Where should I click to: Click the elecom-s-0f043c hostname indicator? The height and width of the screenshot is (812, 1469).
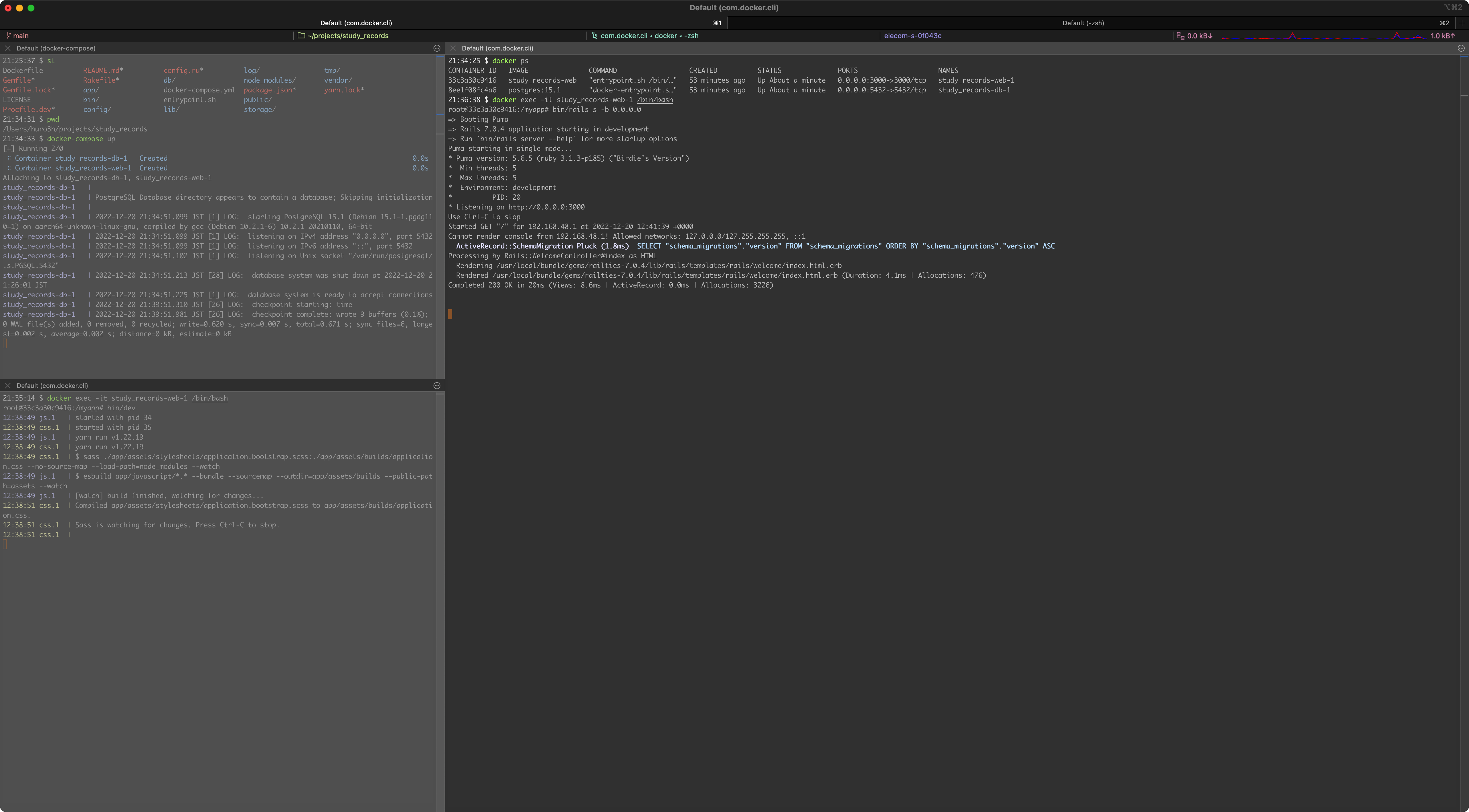[912, 35]
